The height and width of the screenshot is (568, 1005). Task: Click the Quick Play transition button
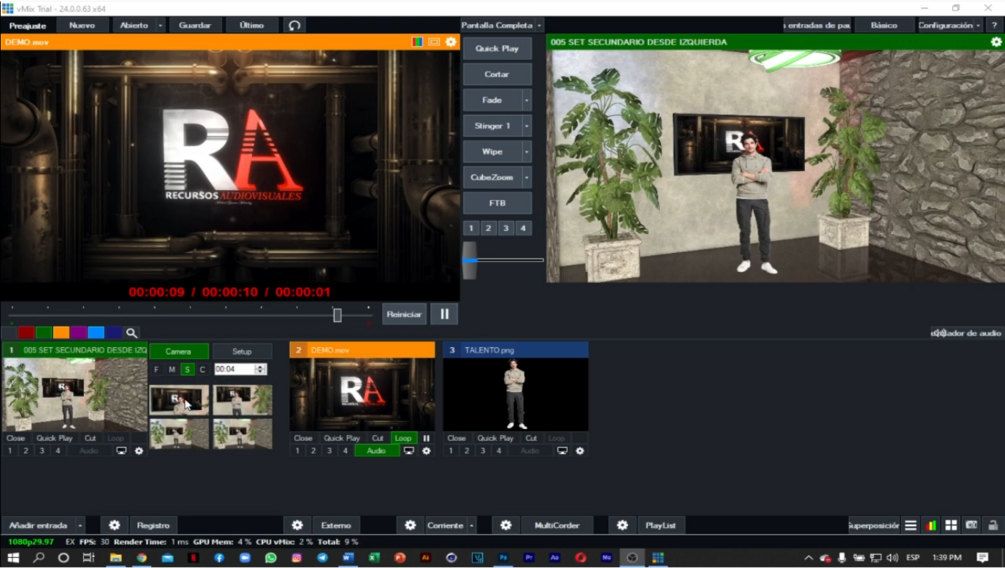pyautogui.click(x=497, y=49)
